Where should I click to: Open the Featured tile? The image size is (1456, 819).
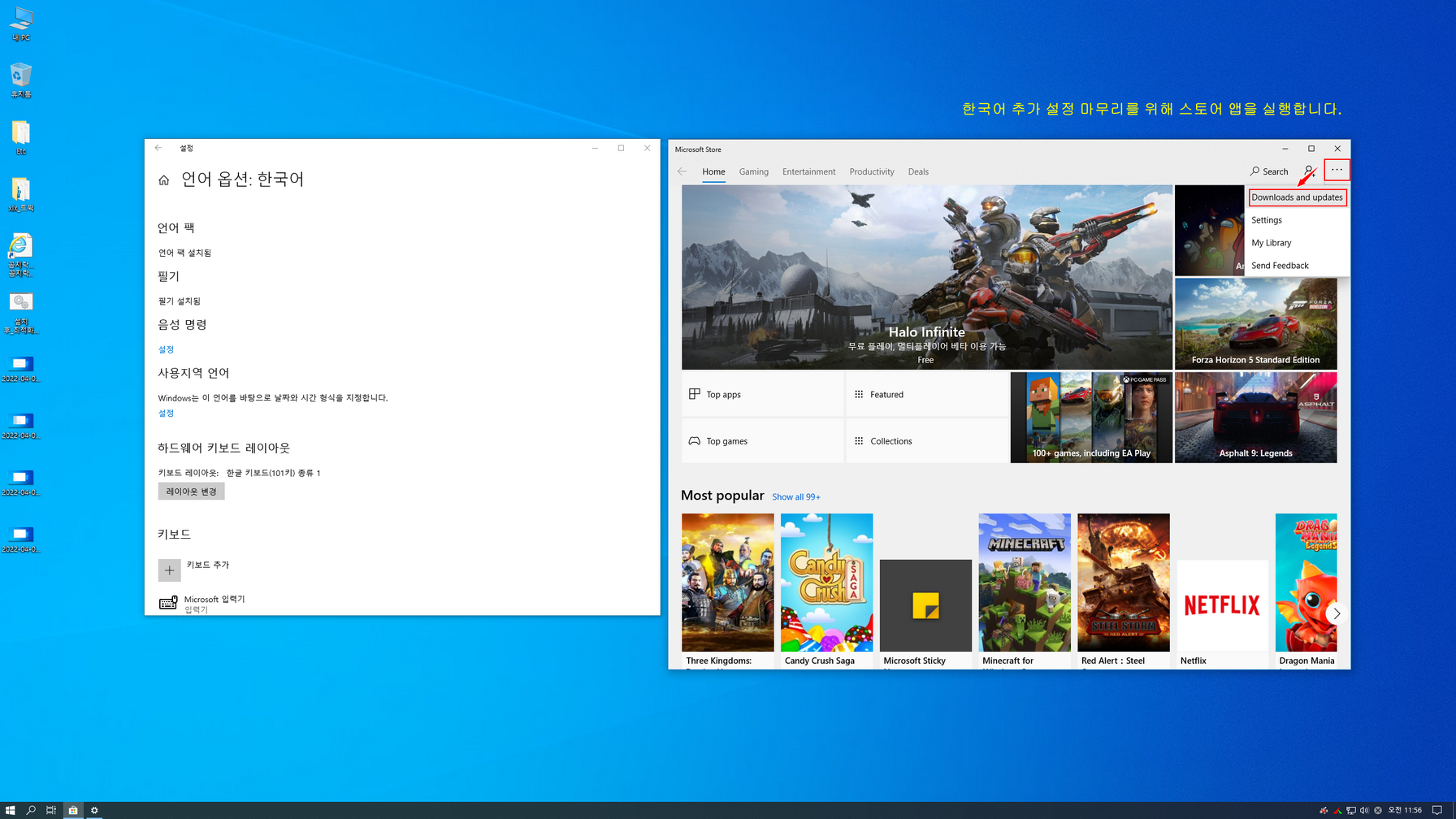[x=926, y=394]
